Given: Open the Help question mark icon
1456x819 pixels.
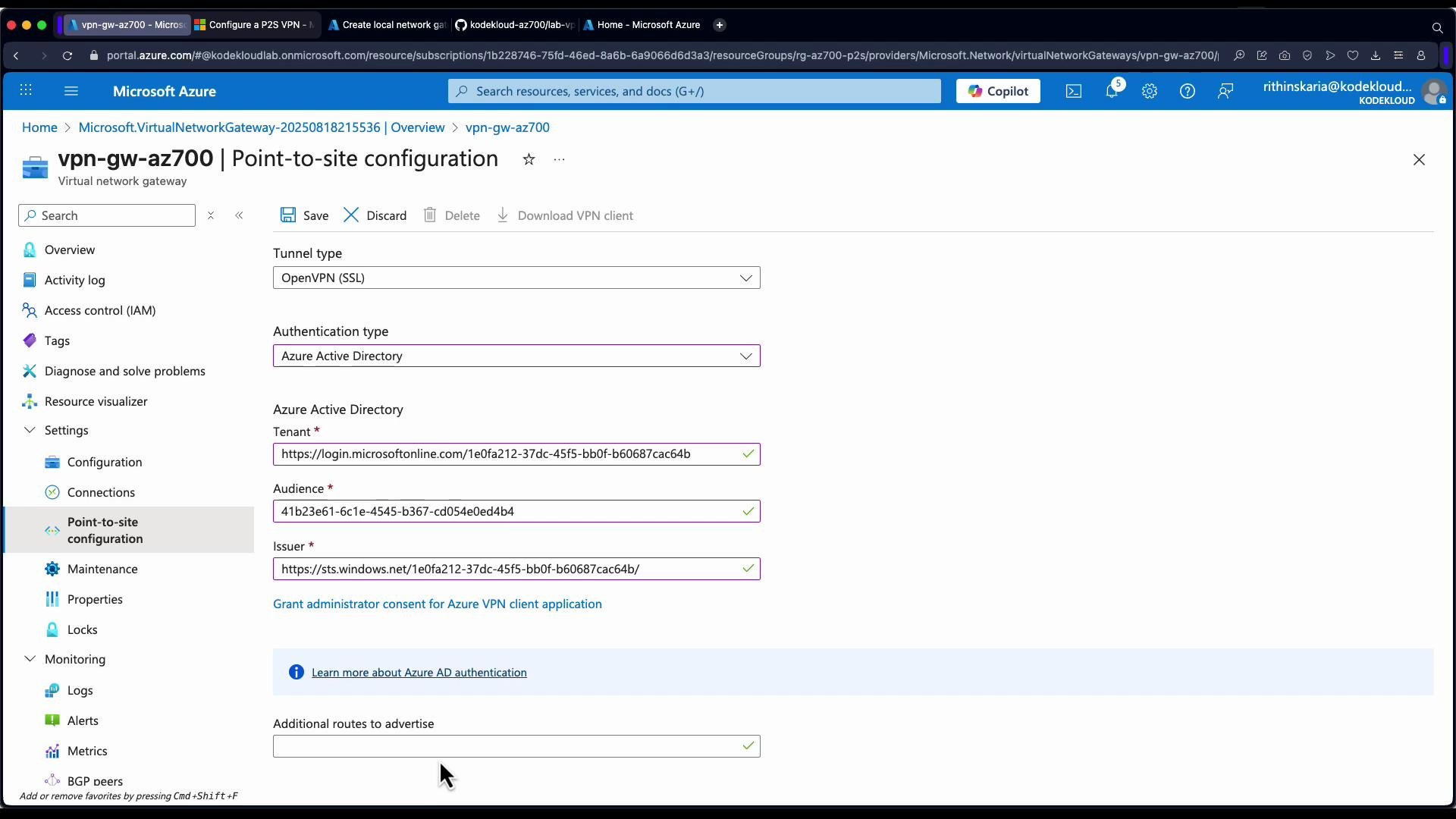Looking at the screenshot, I should tap(1188, 91).
